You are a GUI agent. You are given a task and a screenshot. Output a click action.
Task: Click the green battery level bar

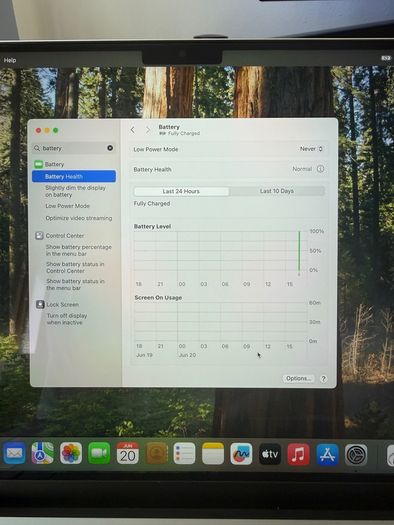click(x=299, y=251)
